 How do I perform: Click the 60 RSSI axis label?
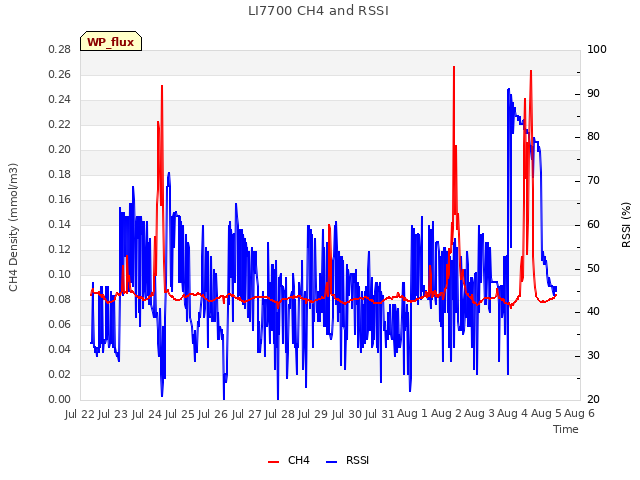tap(593, 224)
